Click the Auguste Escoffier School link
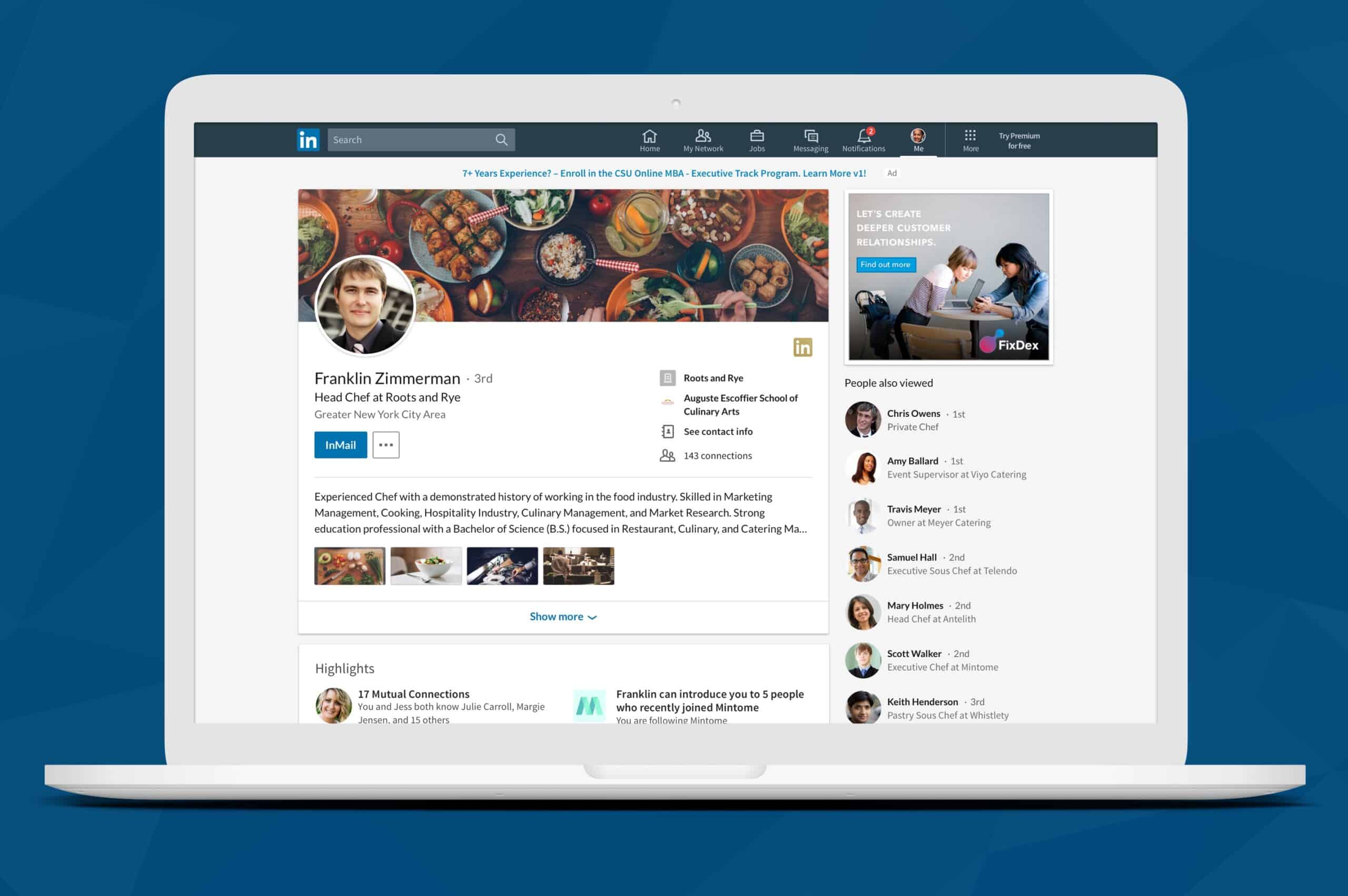The height and width of the screenshot is (896, 1348). 740,404
